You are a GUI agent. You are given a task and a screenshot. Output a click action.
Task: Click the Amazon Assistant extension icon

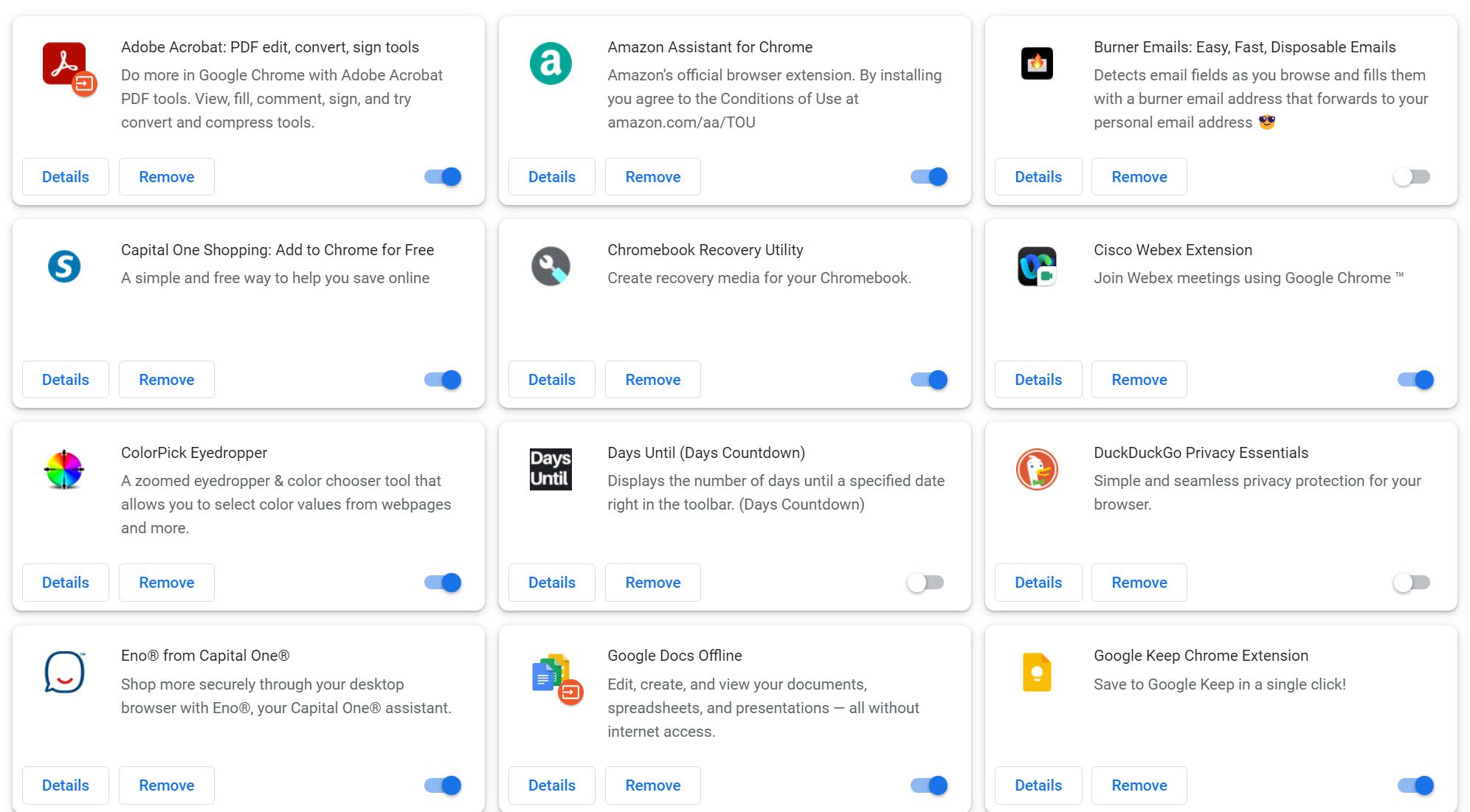pos(551,63)
